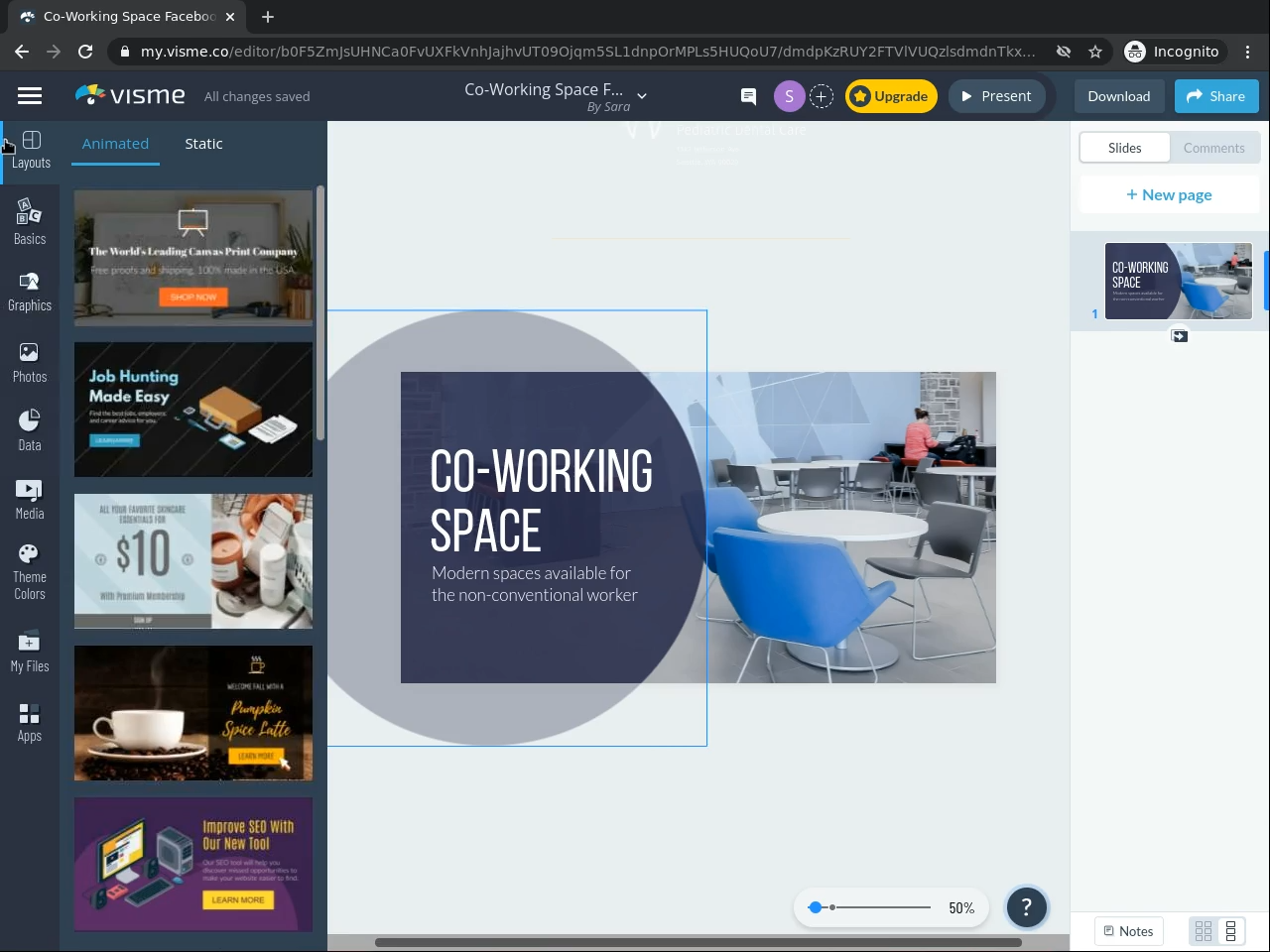Select the Job Hunting Made Easy template
The height and width of the screenshot is (952, 1270).
[193, 410]
